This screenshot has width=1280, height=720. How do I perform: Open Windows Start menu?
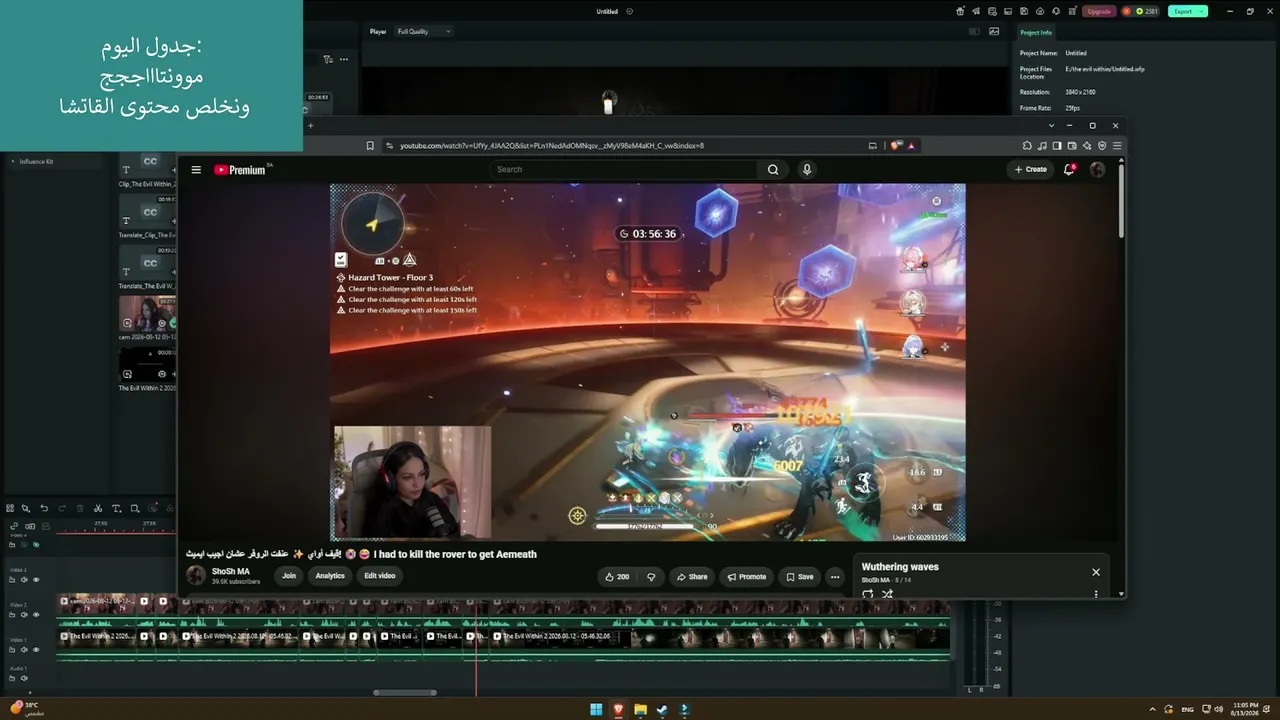coord(596,710)
